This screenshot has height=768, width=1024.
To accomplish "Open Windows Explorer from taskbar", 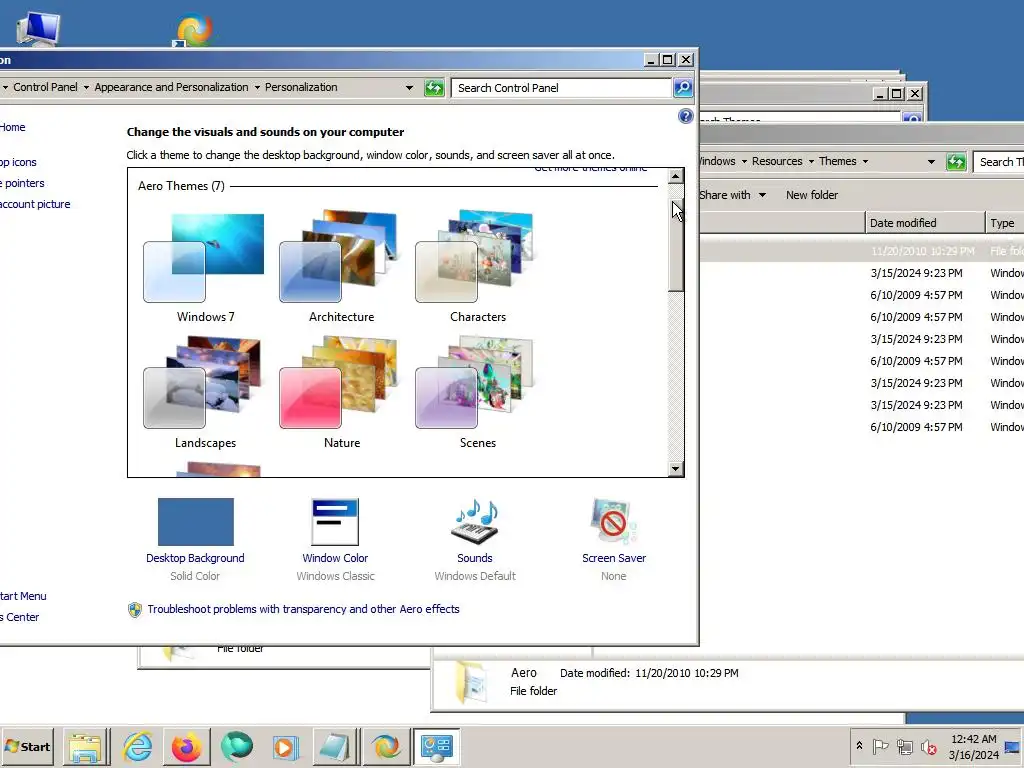I will (86, 747).
